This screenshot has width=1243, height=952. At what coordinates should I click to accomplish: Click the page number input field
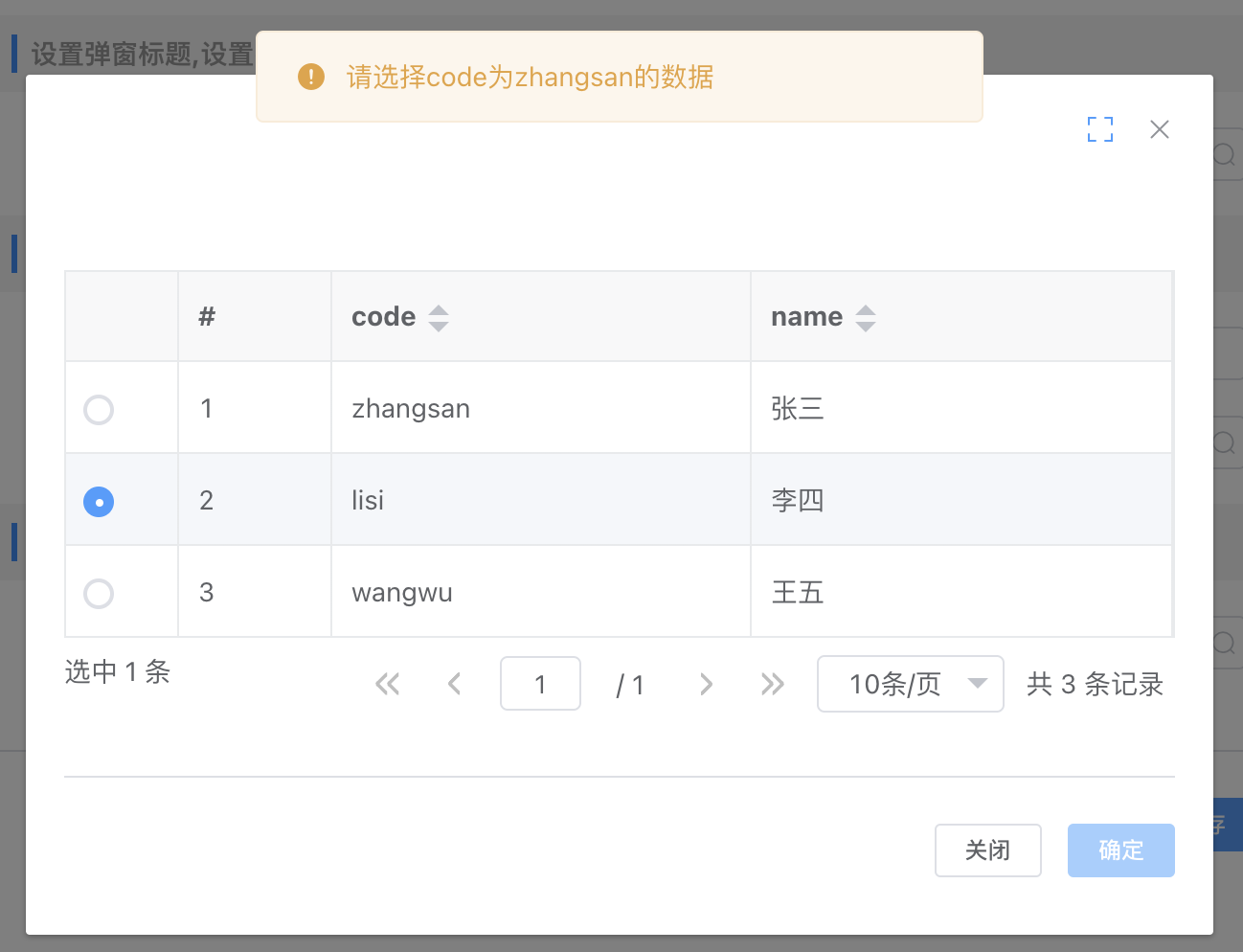click(540, 684)
